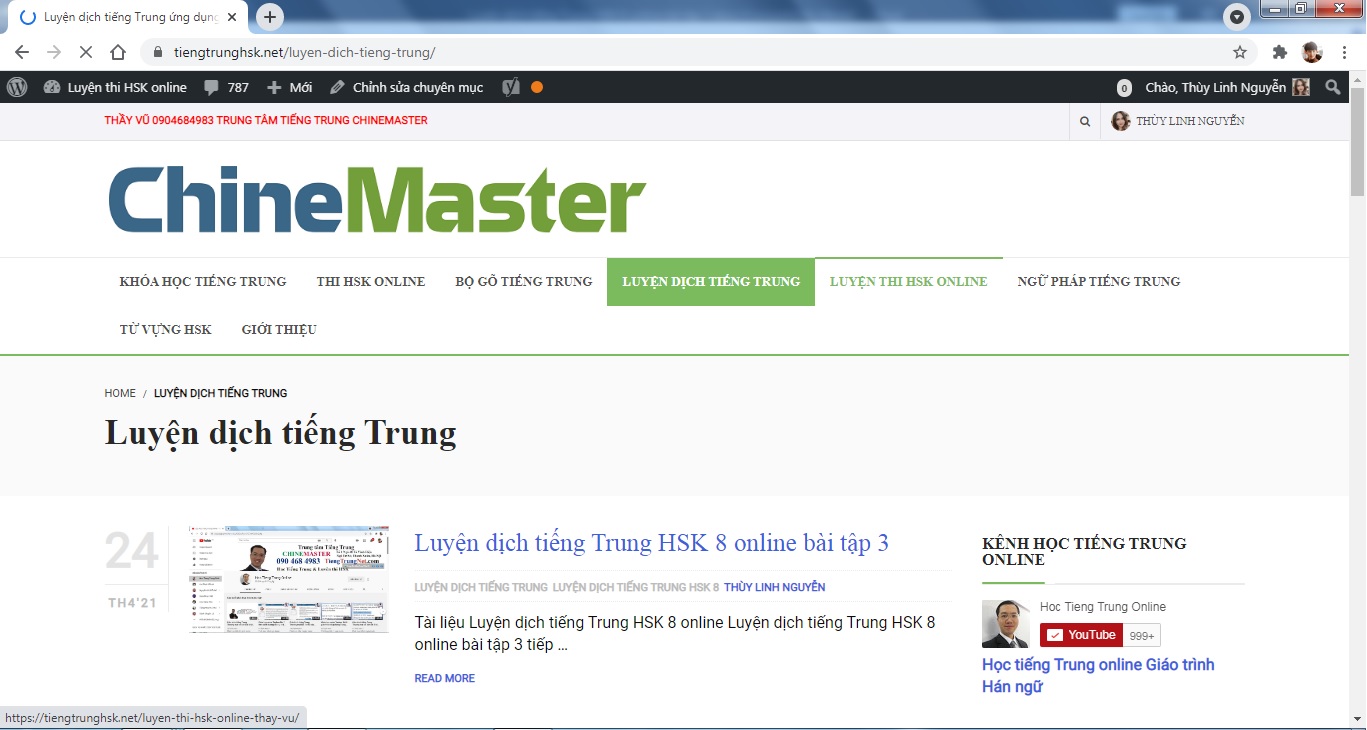Open Học tiếng Trung online Giáo trình Hán ngữ link
Image resolution: width=1367 pixels, height=730 pixels.
coord(1098,675)
